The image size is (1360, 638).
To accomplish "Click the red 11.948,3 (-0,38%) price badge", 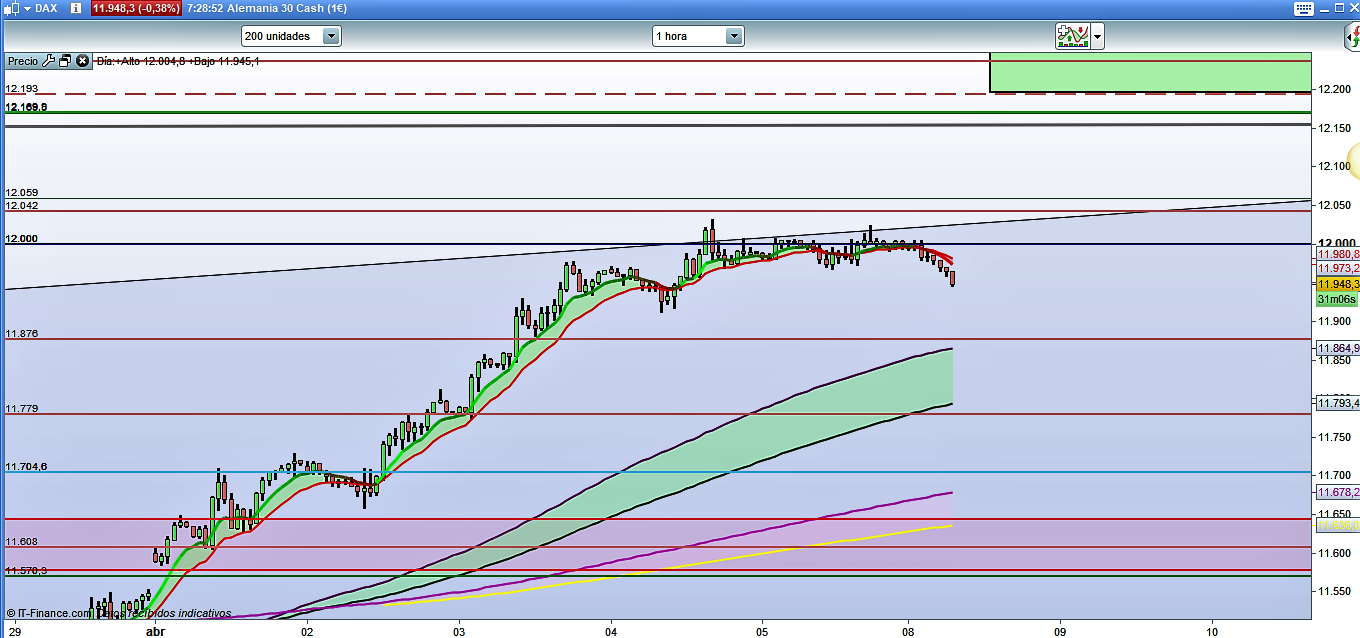I will [x=136, y=8].
